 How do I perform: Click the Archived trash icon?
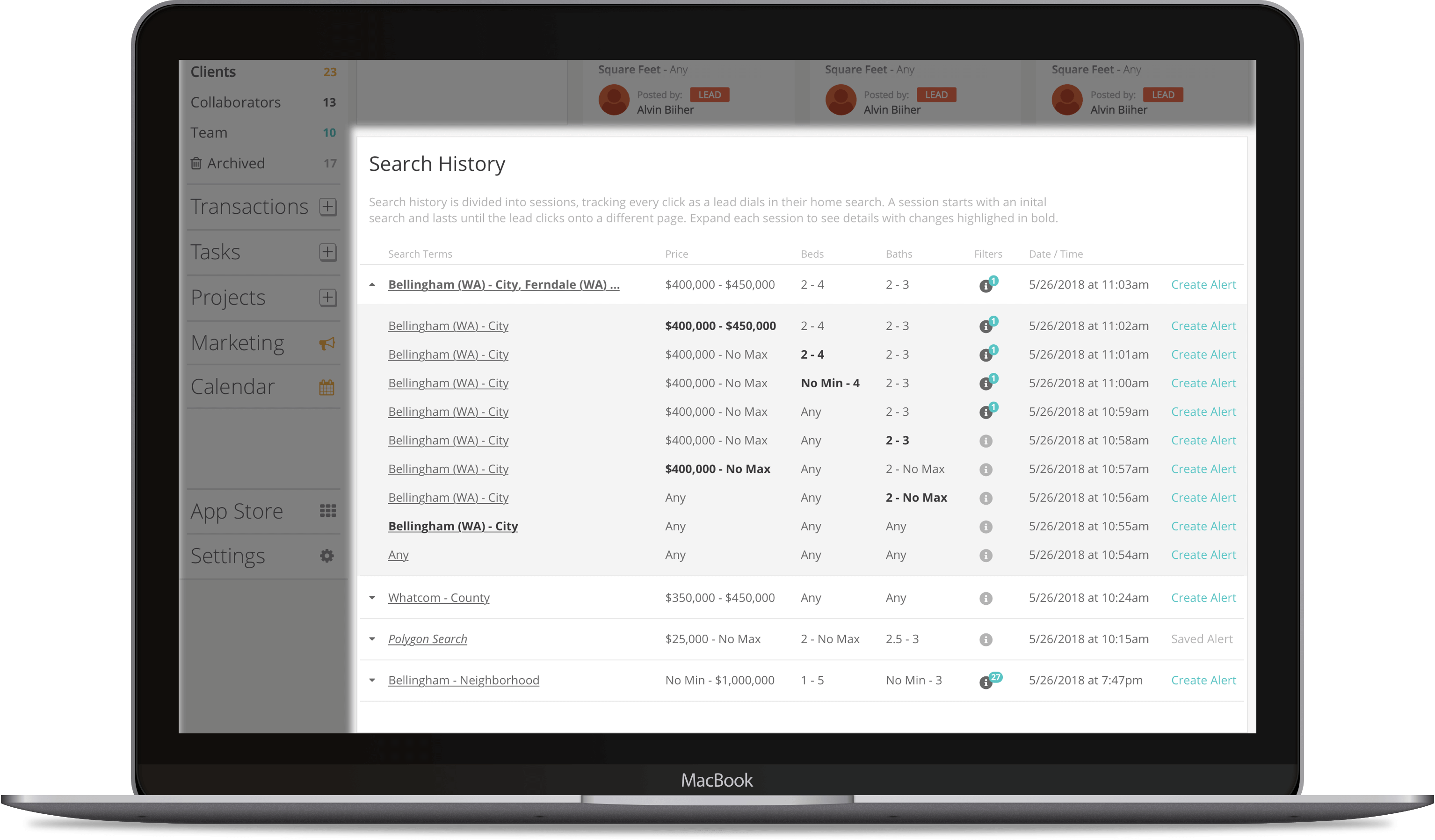pyautogui.click(x=196, y=163)
